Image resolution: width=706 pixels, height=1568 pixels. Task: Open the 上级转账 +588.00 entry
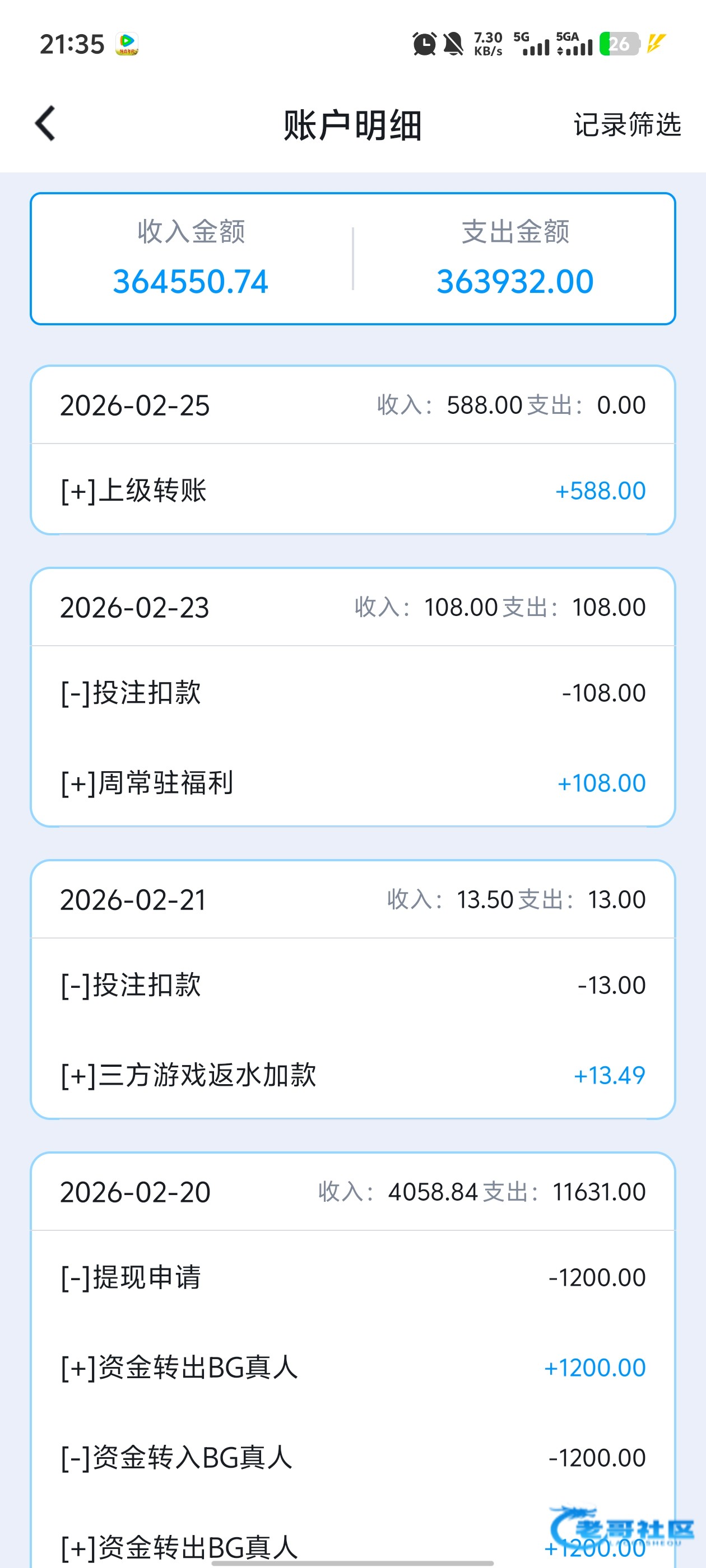[352, 491]
